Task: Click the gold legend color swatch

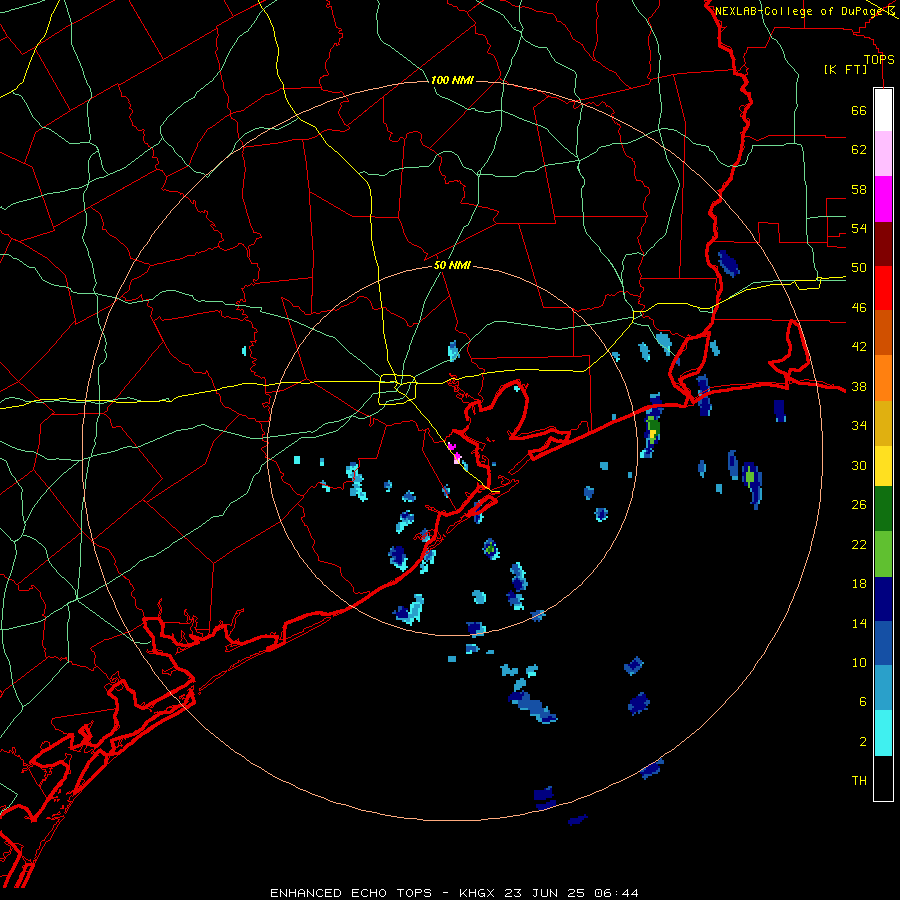Action: [883, 423]
